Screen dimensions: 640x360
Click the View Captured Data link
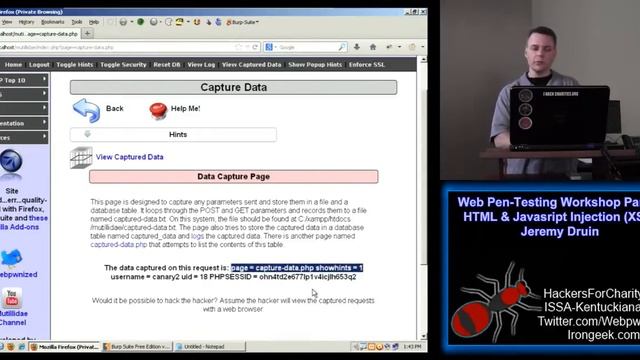click(130, 157)
